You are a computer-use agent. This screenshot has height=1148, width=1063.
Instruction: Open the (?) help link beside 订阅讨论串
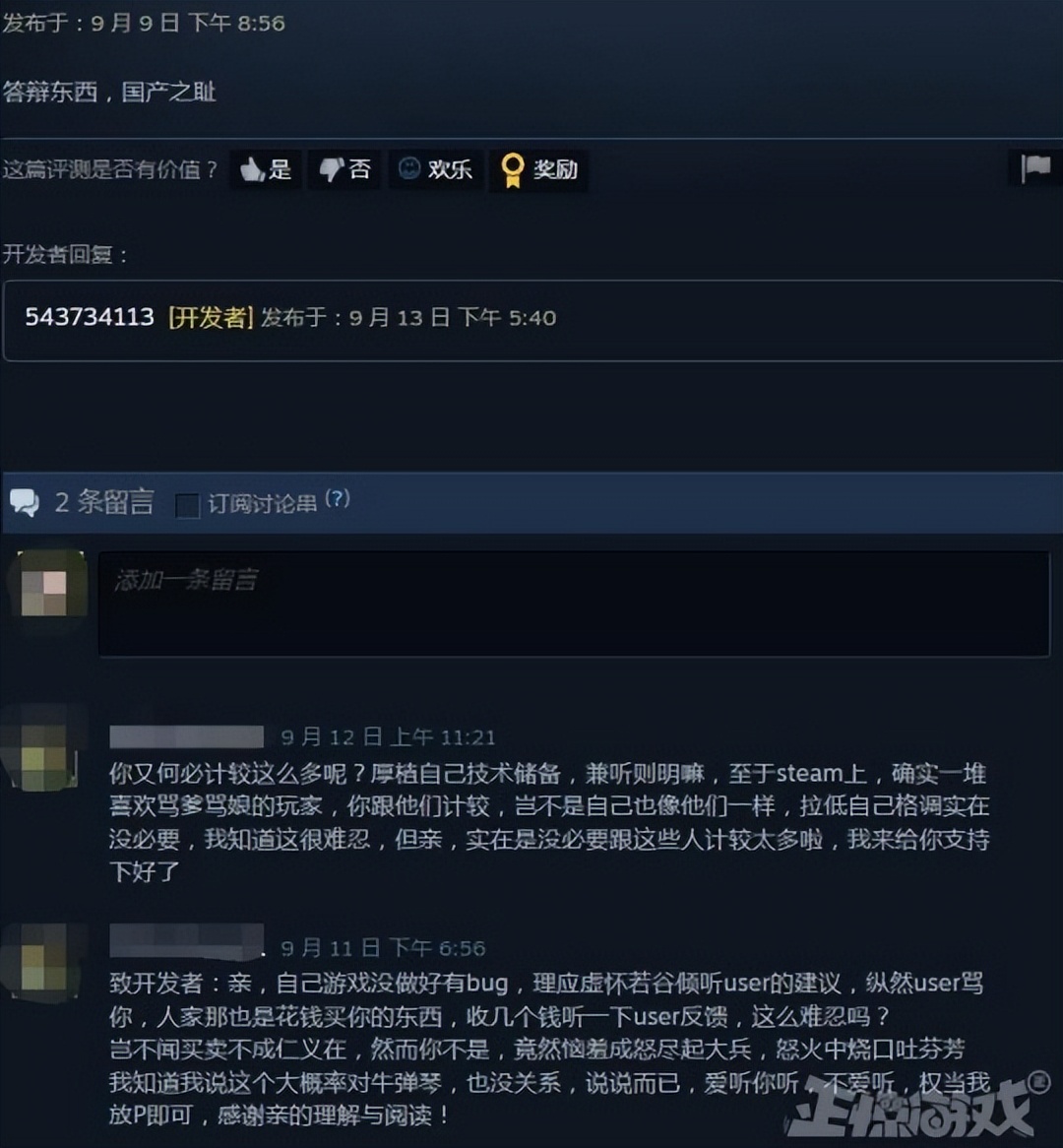tap(338, 499)
